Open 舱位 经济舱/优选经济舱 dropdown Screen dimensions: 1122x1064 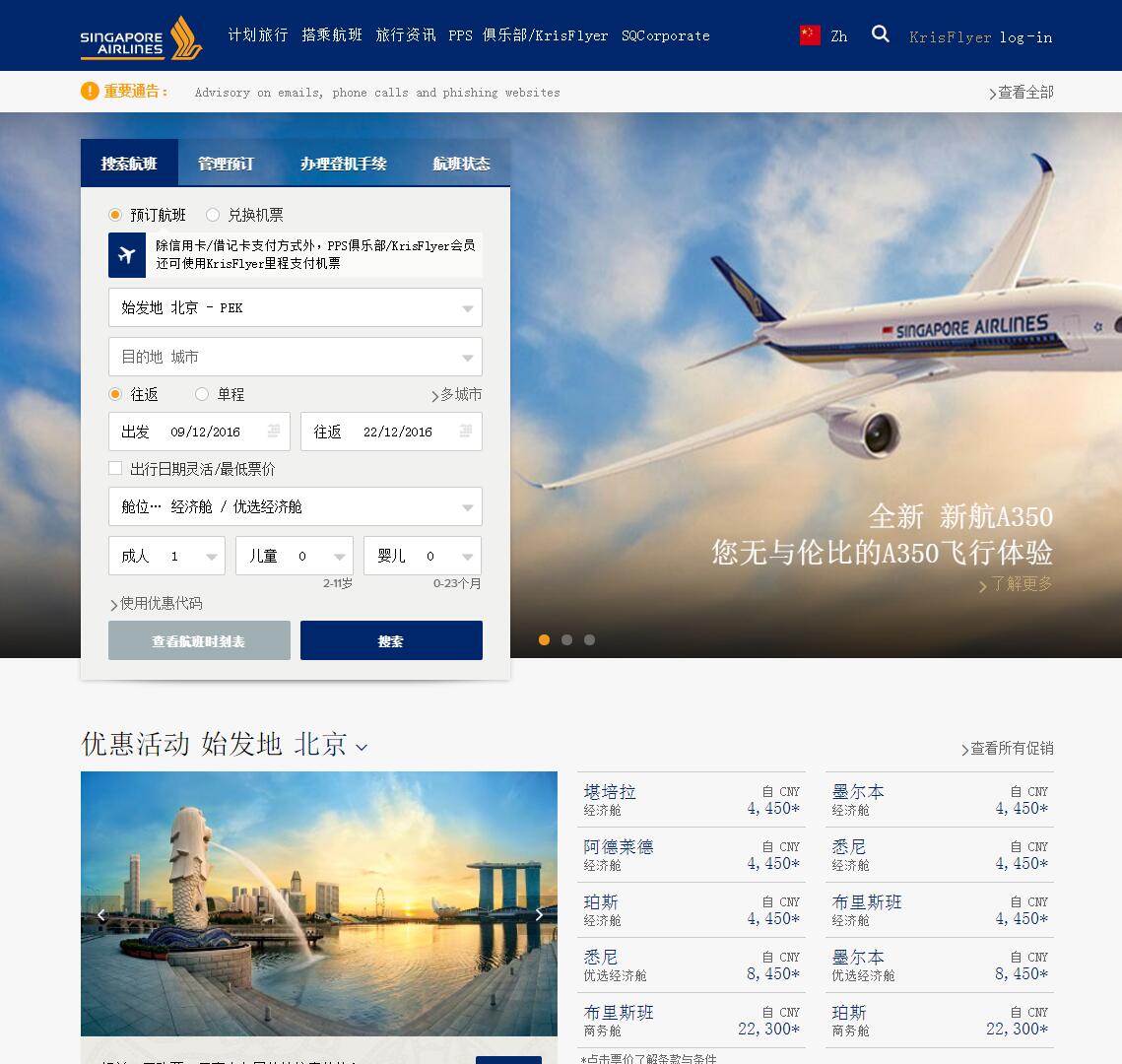pyautogui.click(x=295, y=506)
